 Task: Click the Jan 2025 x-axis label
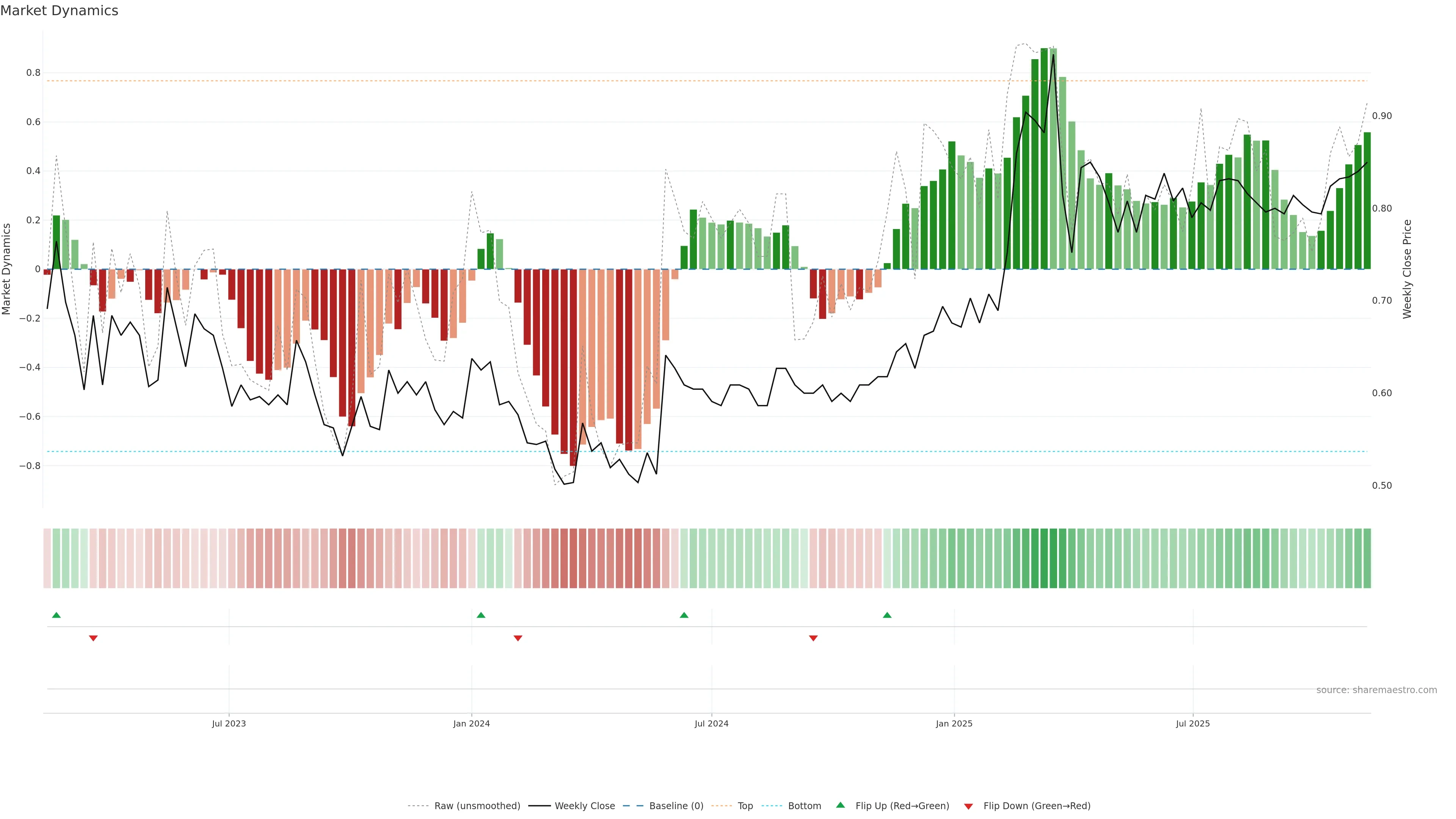(954, 723)
